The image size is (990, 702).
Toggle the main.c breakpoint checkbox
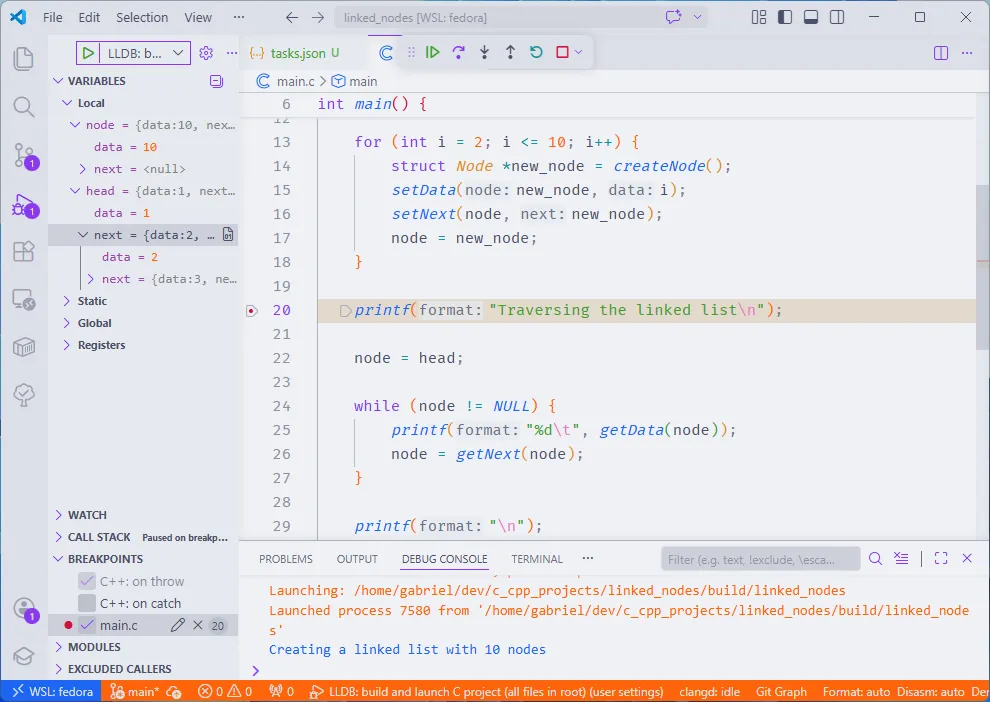click(87, 625)
